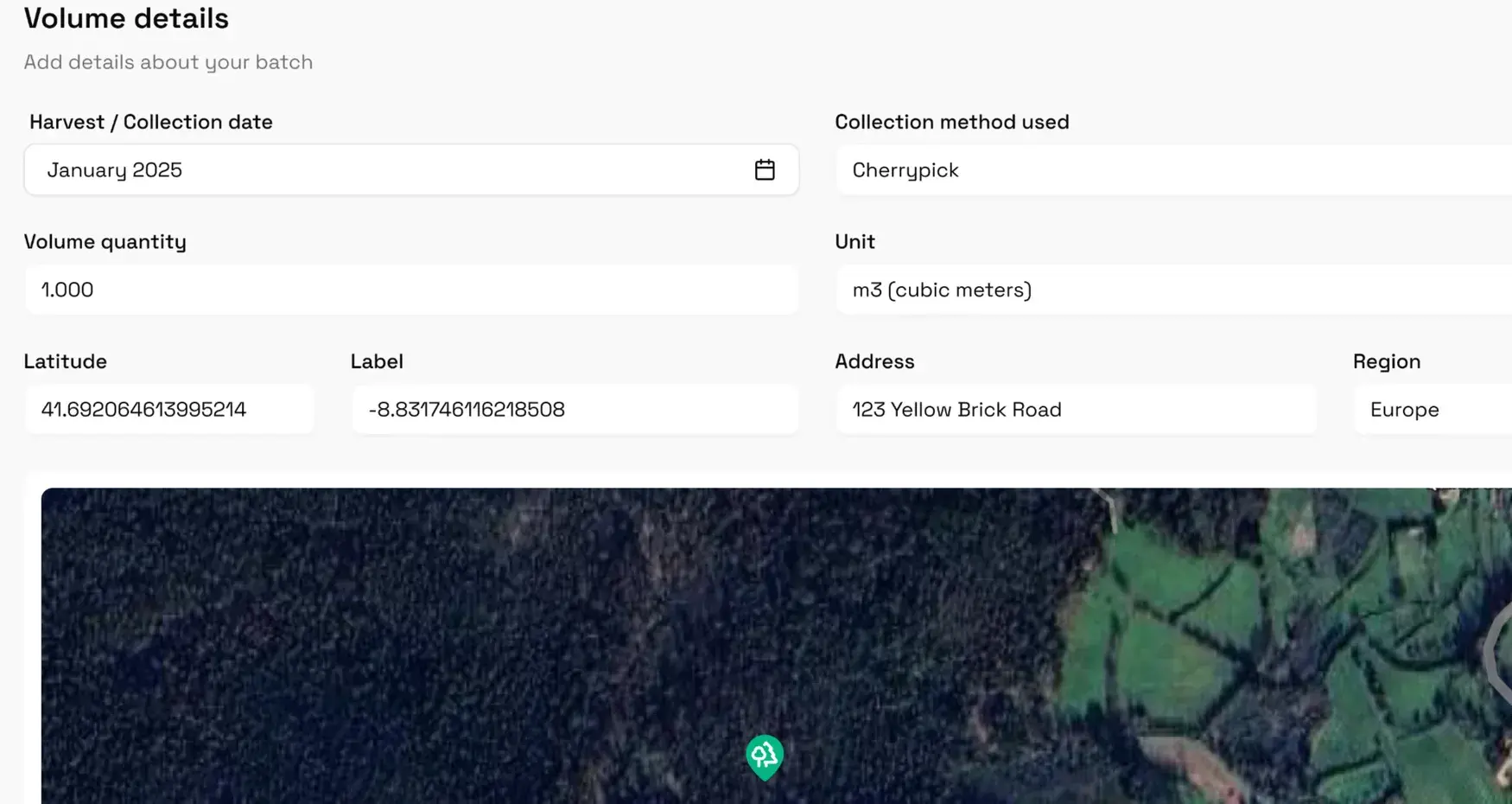
Task: Open the Collection method used dropdown
Action: coord(1173,169)
